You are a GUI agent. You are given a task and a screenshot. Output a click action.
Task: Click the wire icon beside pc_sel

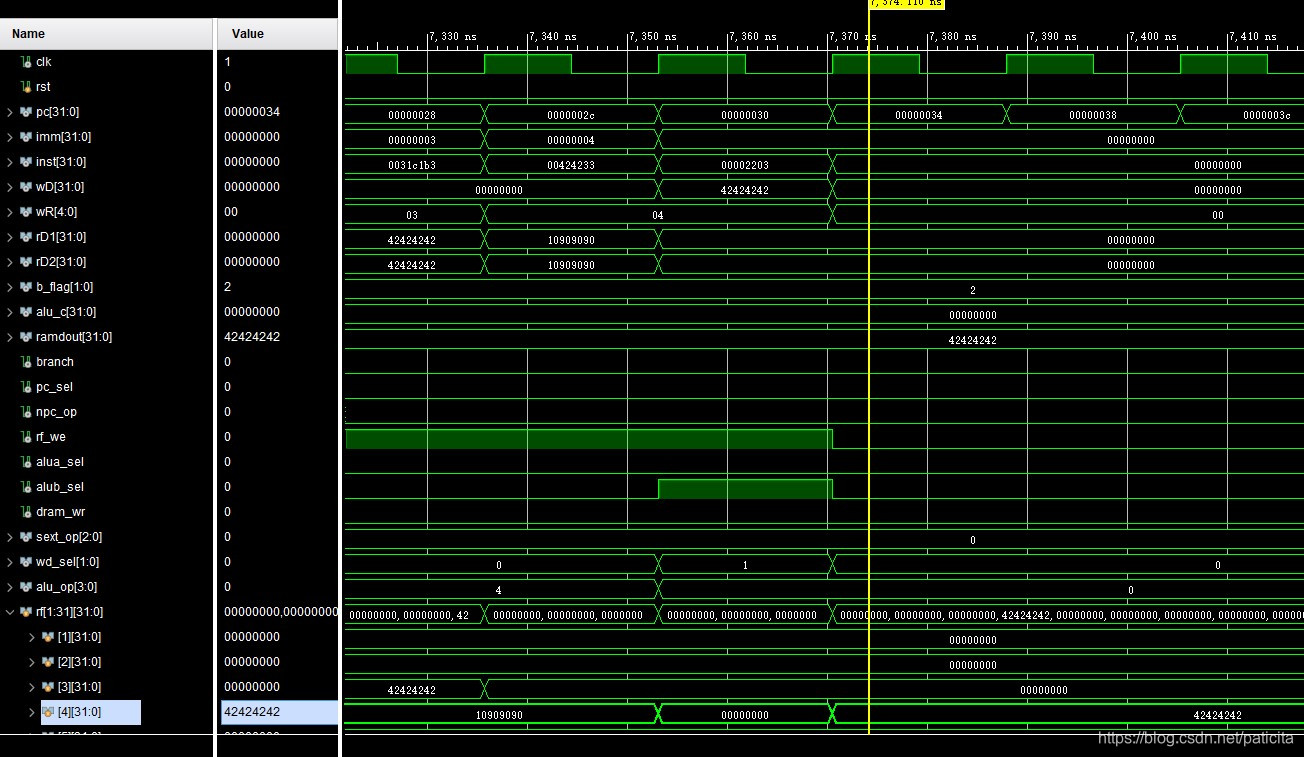(x=26, y=387)
